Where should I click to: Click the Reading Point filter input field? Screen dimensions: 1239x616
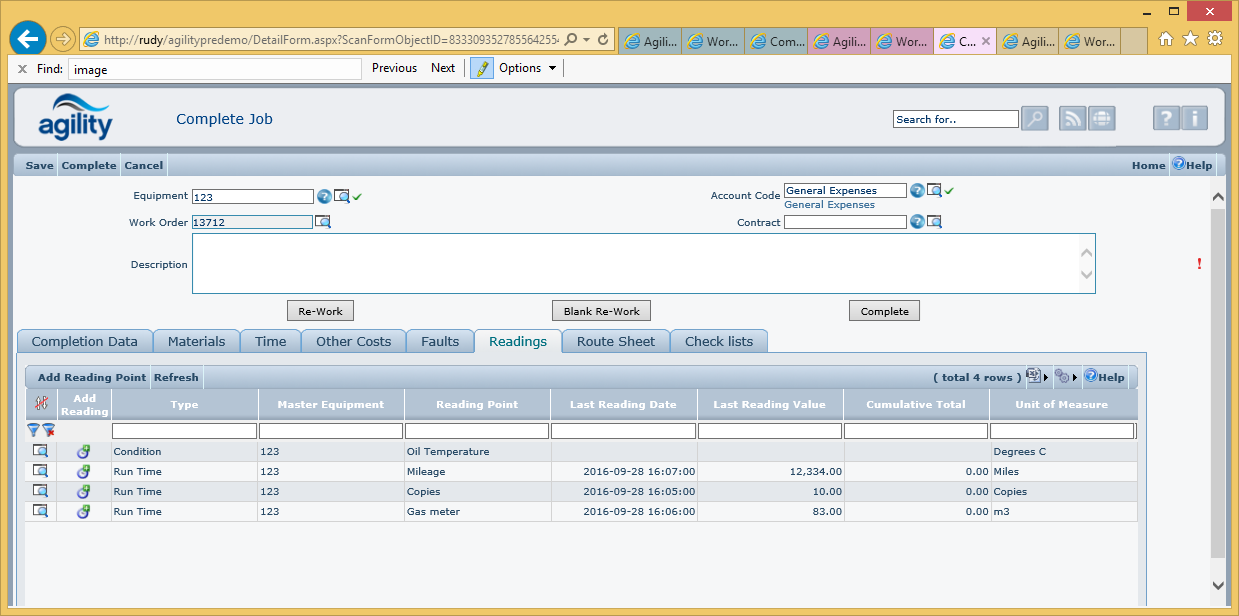[477, 431]
